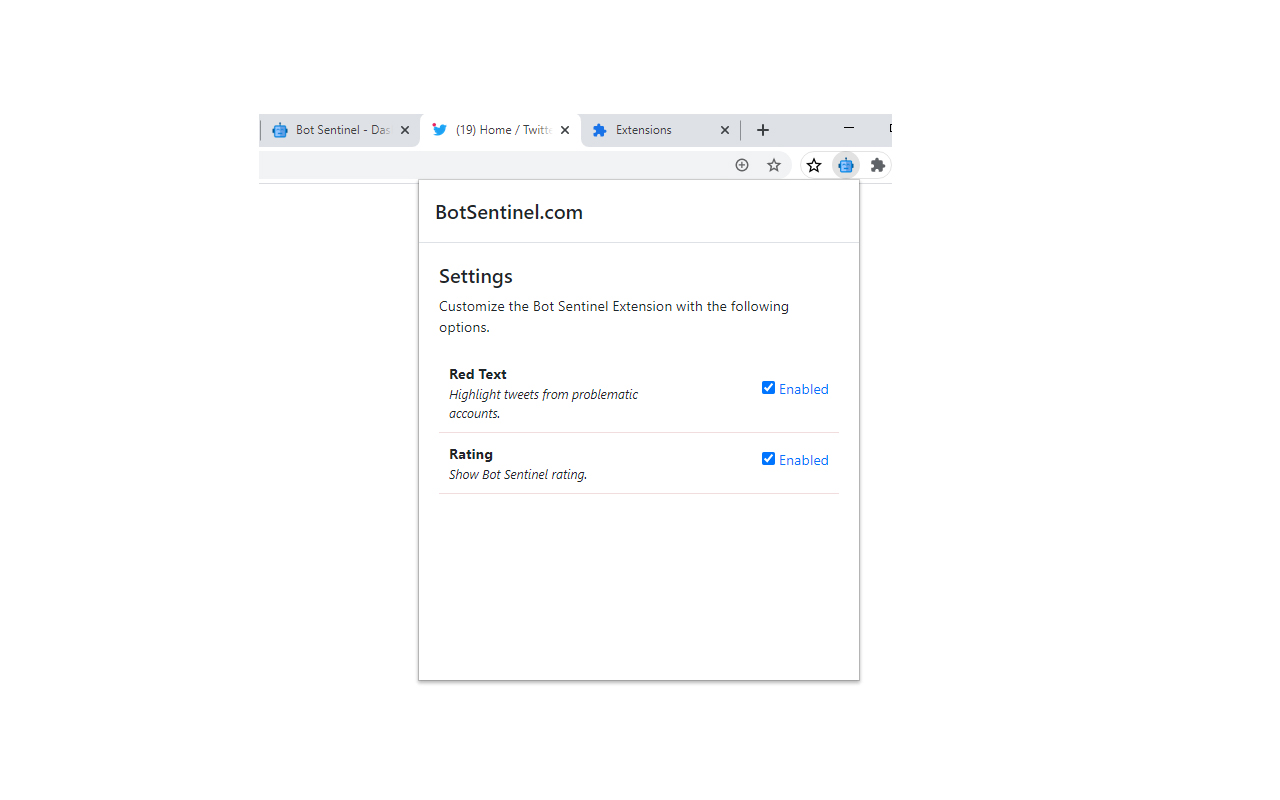Click the BotSentinel.com header link
The width and height of the screenshot is (1280, 800).
pyautogui.click(x=509, y=212)
